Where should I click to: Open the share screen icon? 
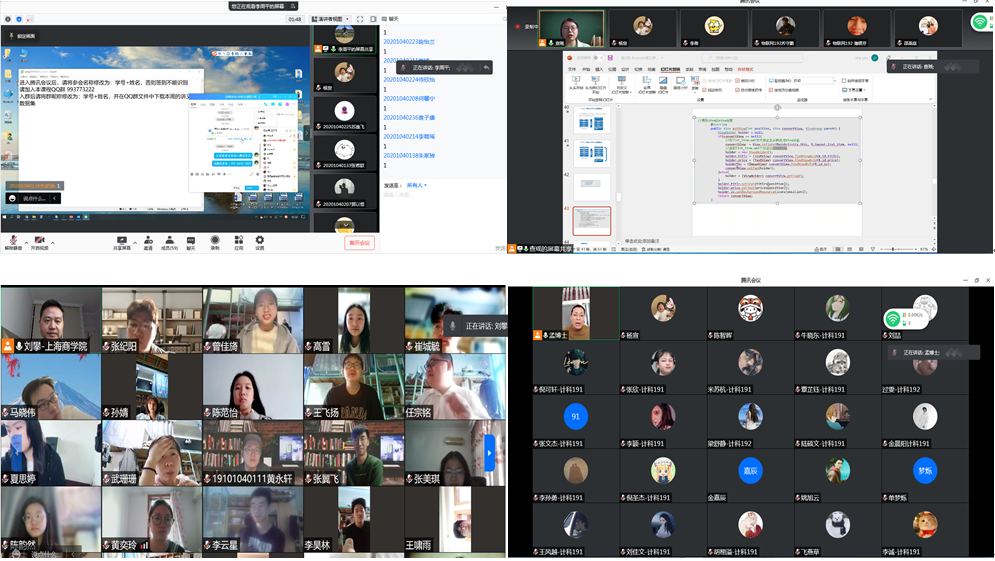(x=122, y=240)
